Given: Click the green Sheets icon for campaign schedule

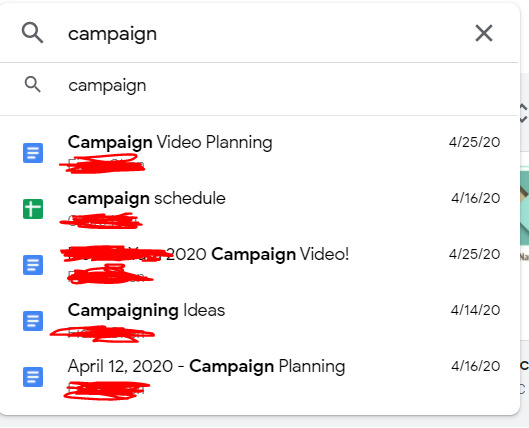Looking at the screenshot, I should 33,209.
